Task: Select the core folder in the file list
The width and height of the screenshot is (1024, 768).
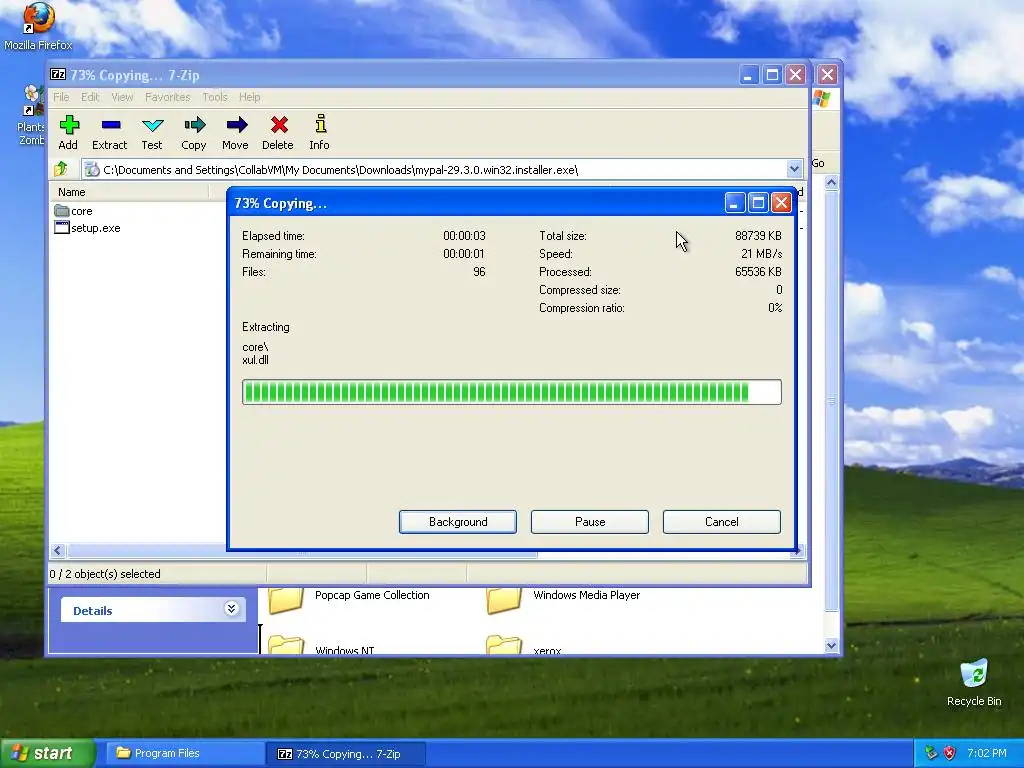Action: coord(73,211)
